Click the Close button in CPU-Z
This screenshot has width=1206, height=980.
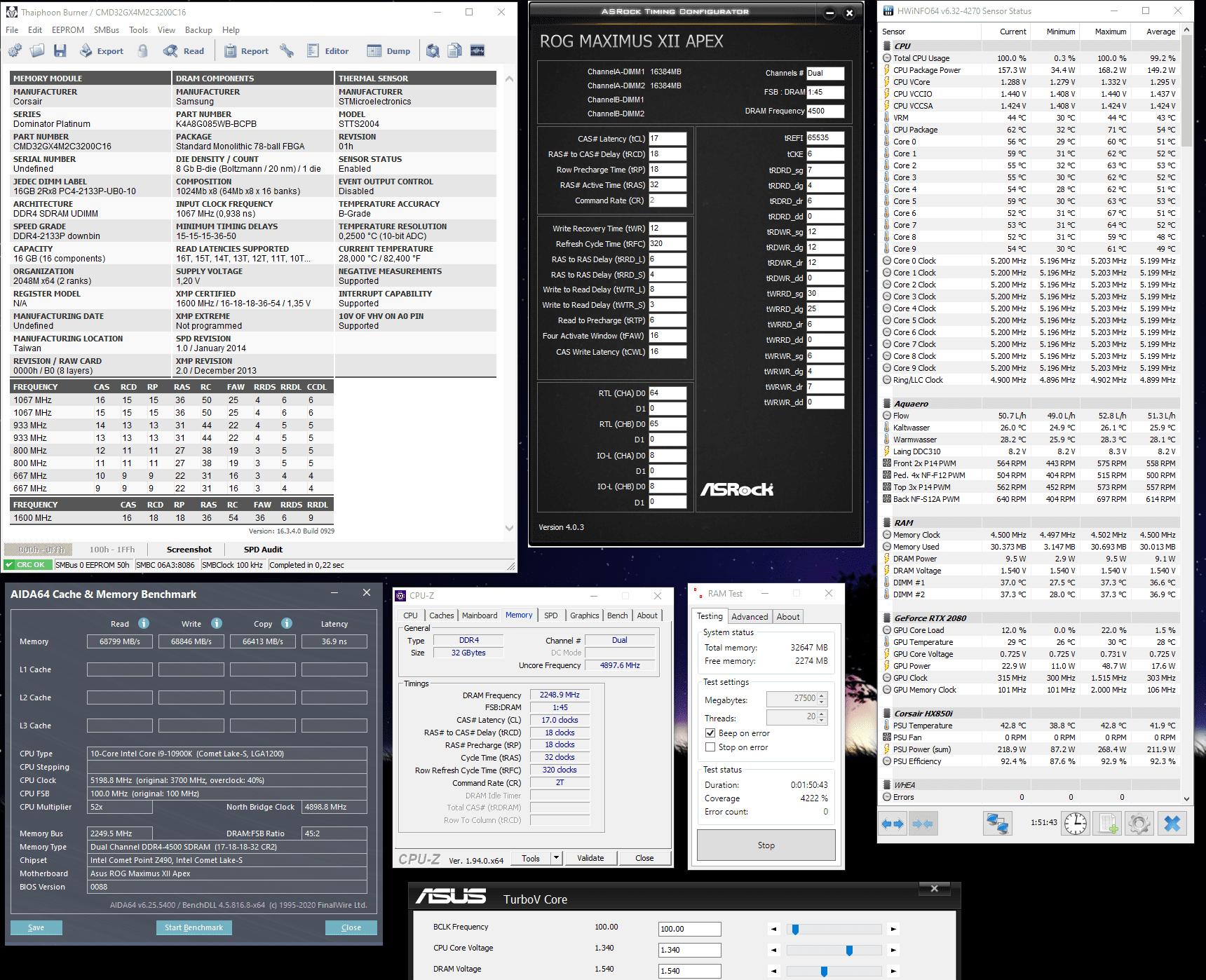click(644, 858)
